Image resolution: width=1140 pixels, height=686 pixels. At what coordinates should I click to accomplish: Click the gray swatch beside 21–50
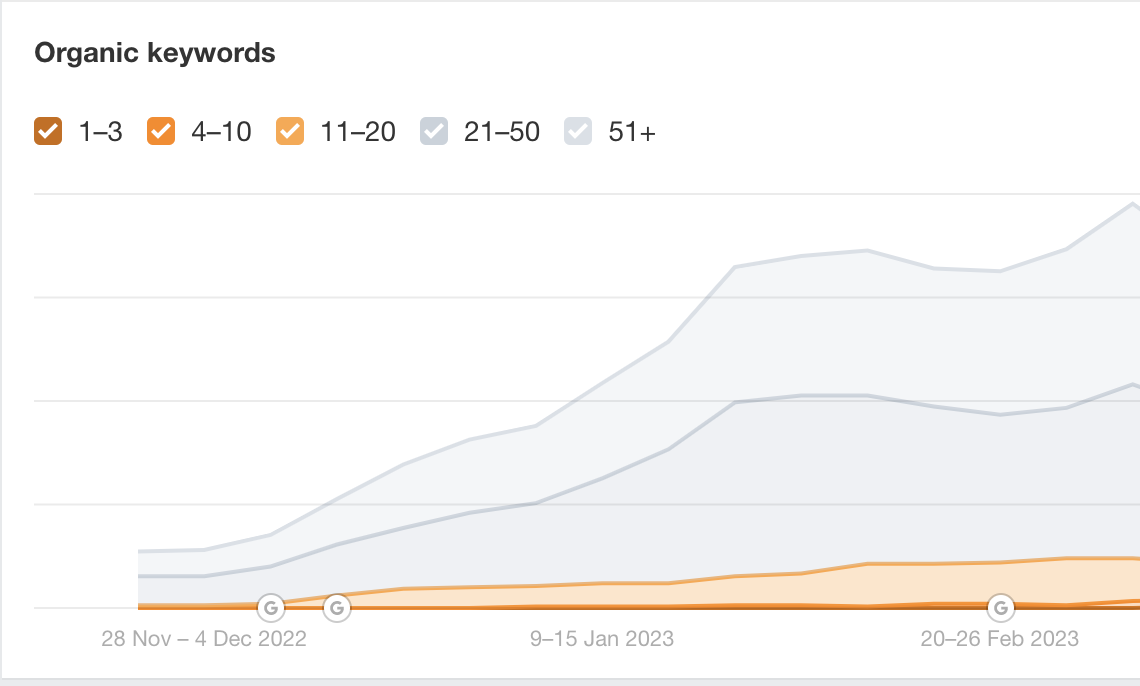pyautogui.click(x=434, y=131)
